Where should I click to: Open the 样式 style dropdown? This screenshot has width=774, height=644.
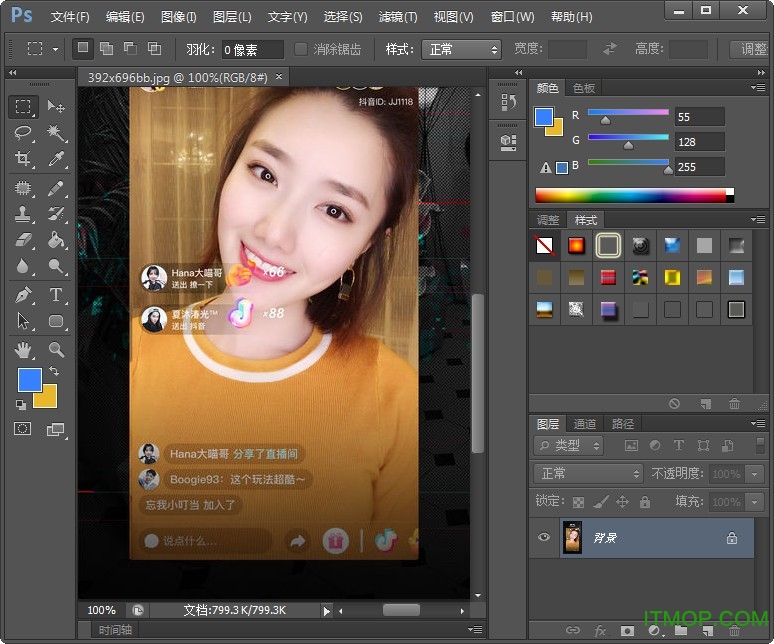click(x=461, y=49)
